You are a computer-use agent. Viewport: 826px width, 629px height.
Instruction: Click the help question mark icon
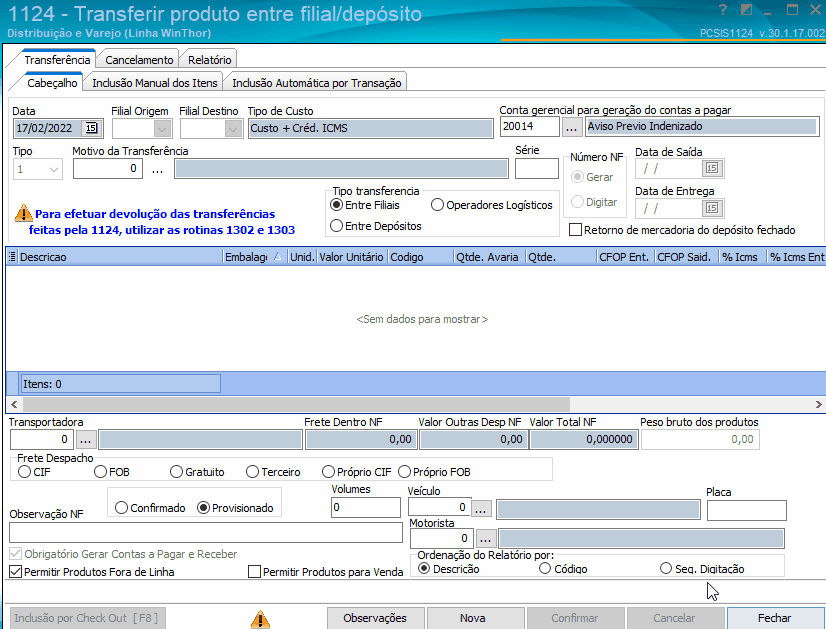click(x=722, y=10)
